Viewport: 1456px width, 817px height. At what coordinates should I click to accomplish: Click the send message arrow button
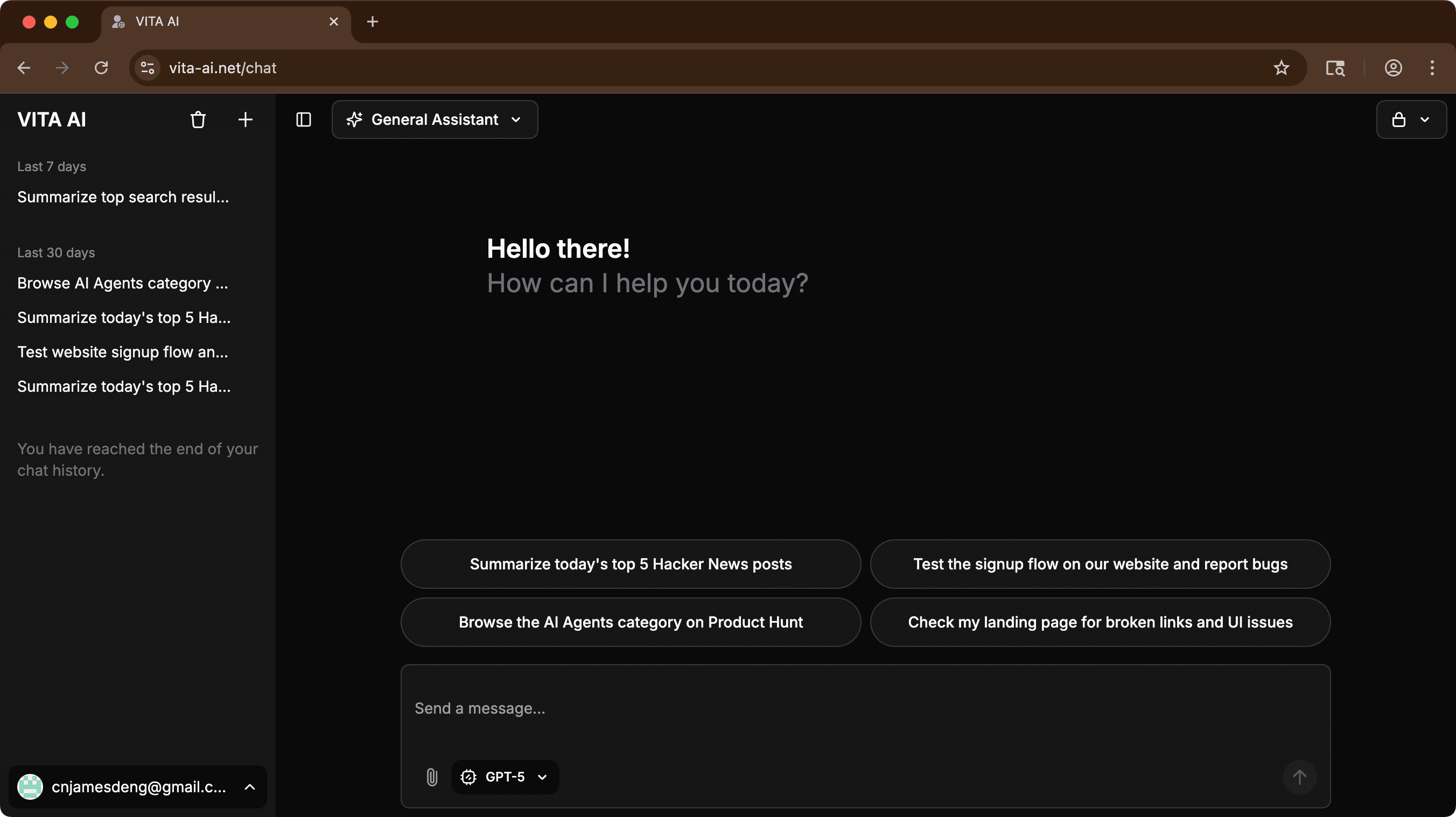point(1299,777)
